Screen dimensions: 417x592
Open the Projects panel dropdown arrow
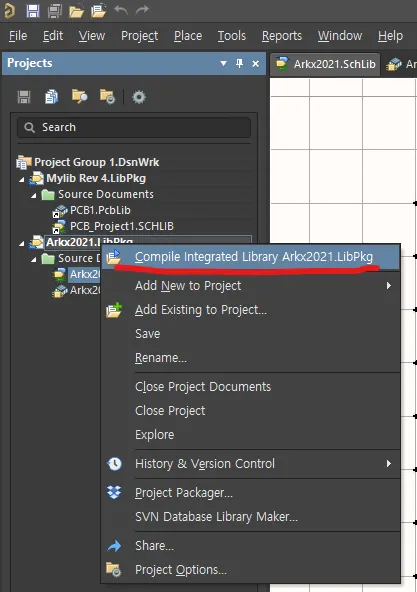point(224,63)
